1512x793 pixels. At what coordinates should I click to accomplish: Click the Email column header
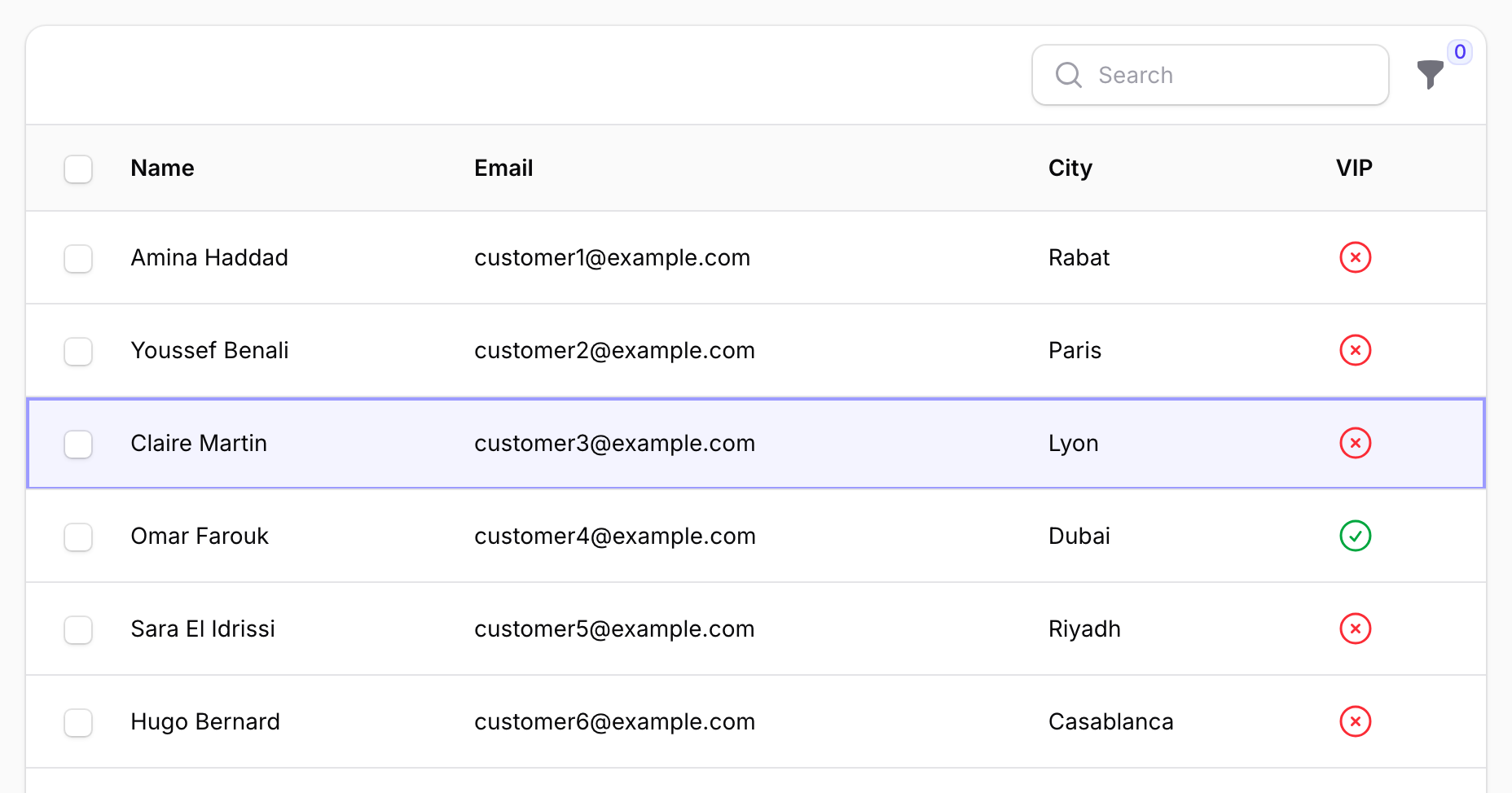tap(503, 168)
